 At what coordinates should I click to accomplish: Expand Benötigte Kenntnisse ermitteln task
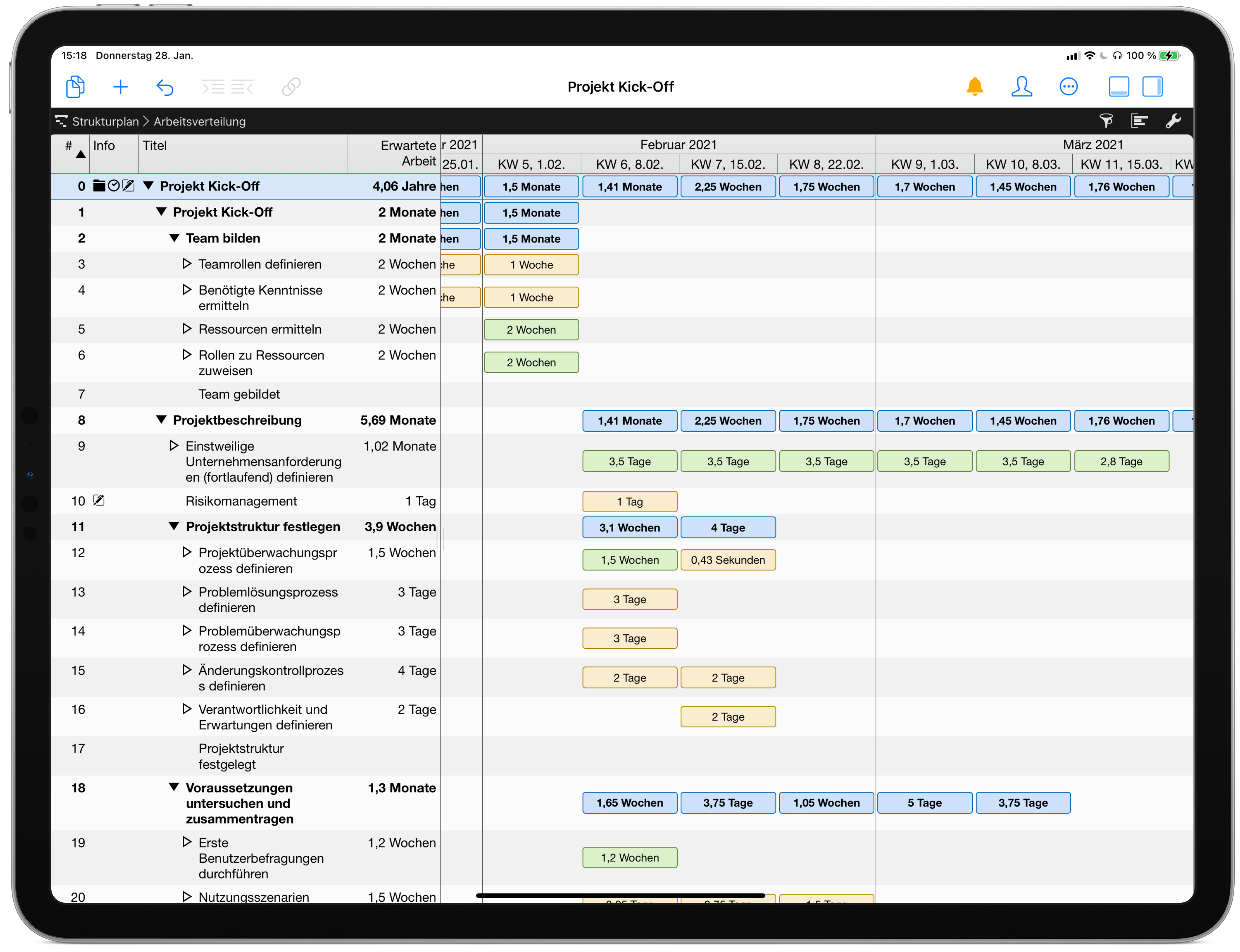pos(187,290)
